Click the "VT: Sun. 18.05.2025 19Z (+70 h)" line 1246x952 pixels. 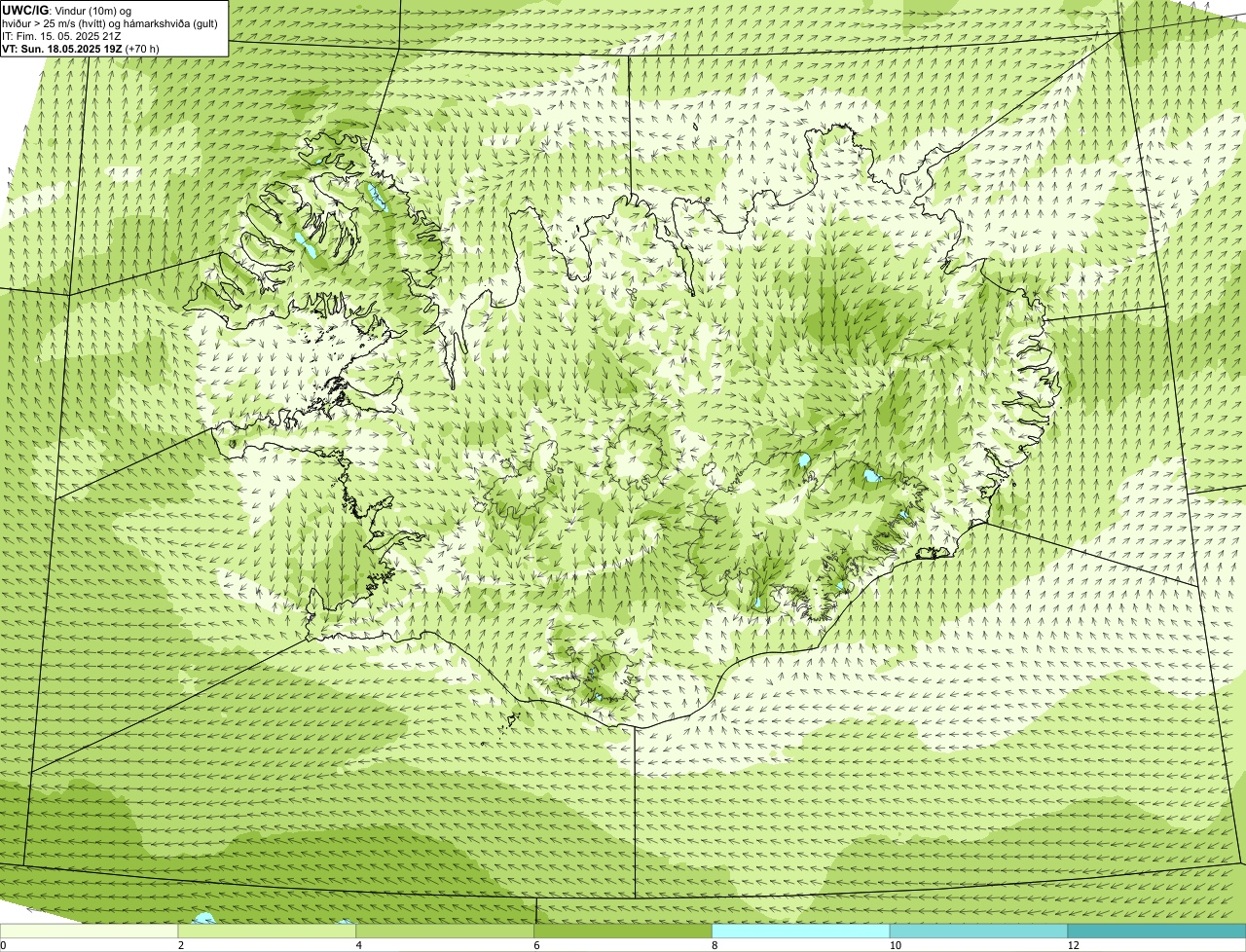[81, 48]
